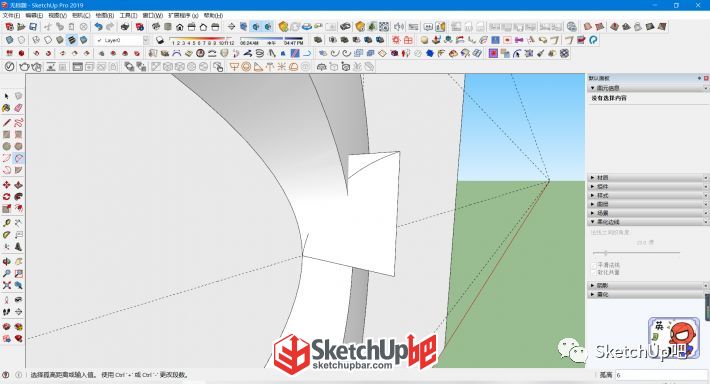
Task: Select the arrow Select tool
Action: point(6,96)
